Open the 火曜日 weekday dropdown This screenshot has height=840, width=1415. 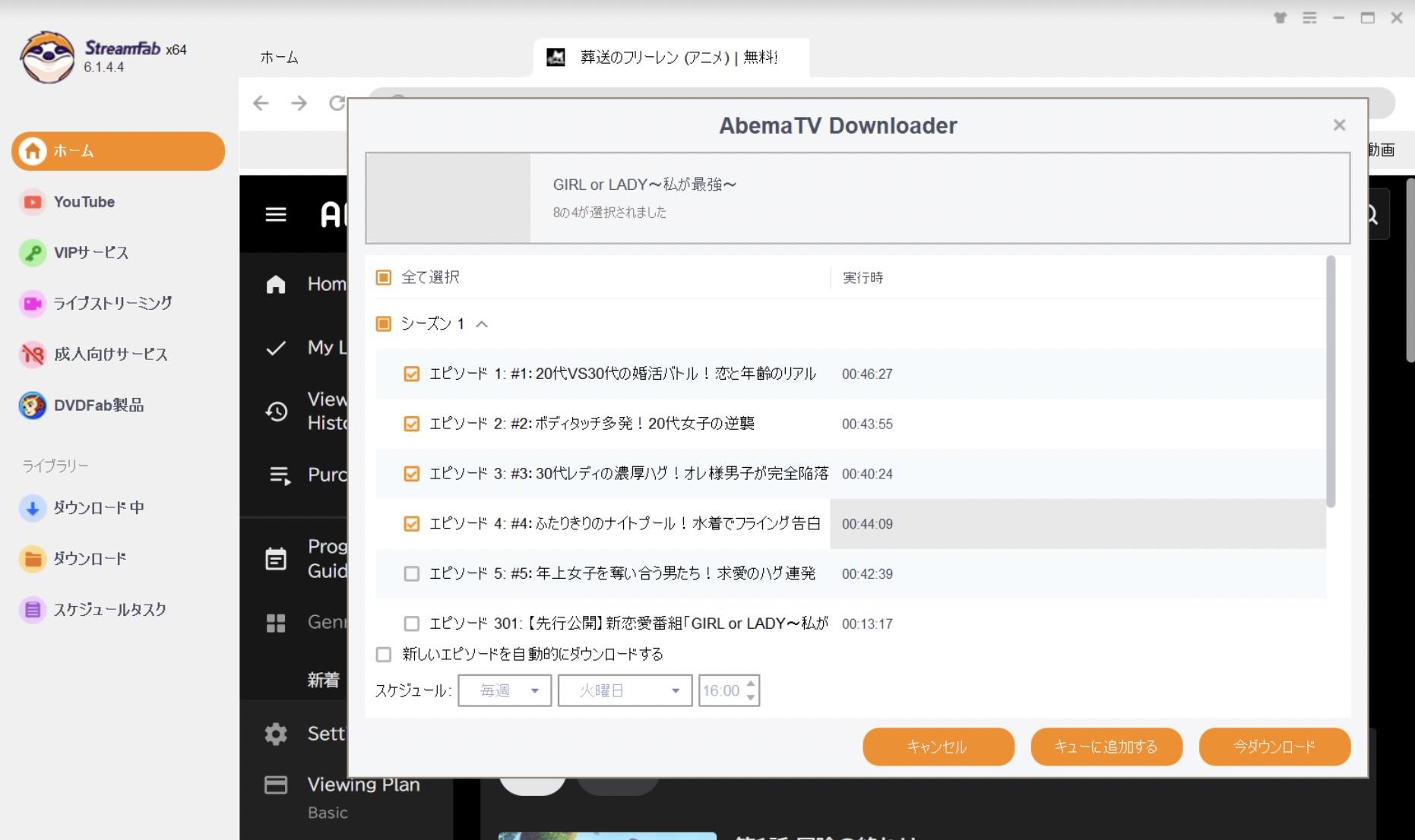pyautogui.click(x=625, y=690)
